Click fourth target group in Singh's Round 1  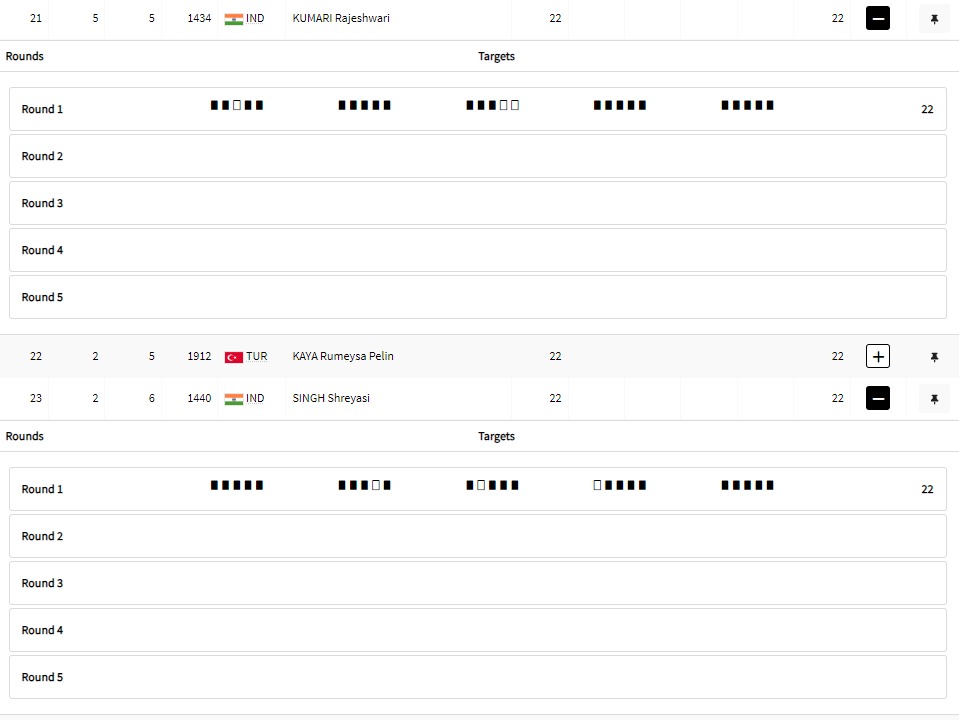620,485
